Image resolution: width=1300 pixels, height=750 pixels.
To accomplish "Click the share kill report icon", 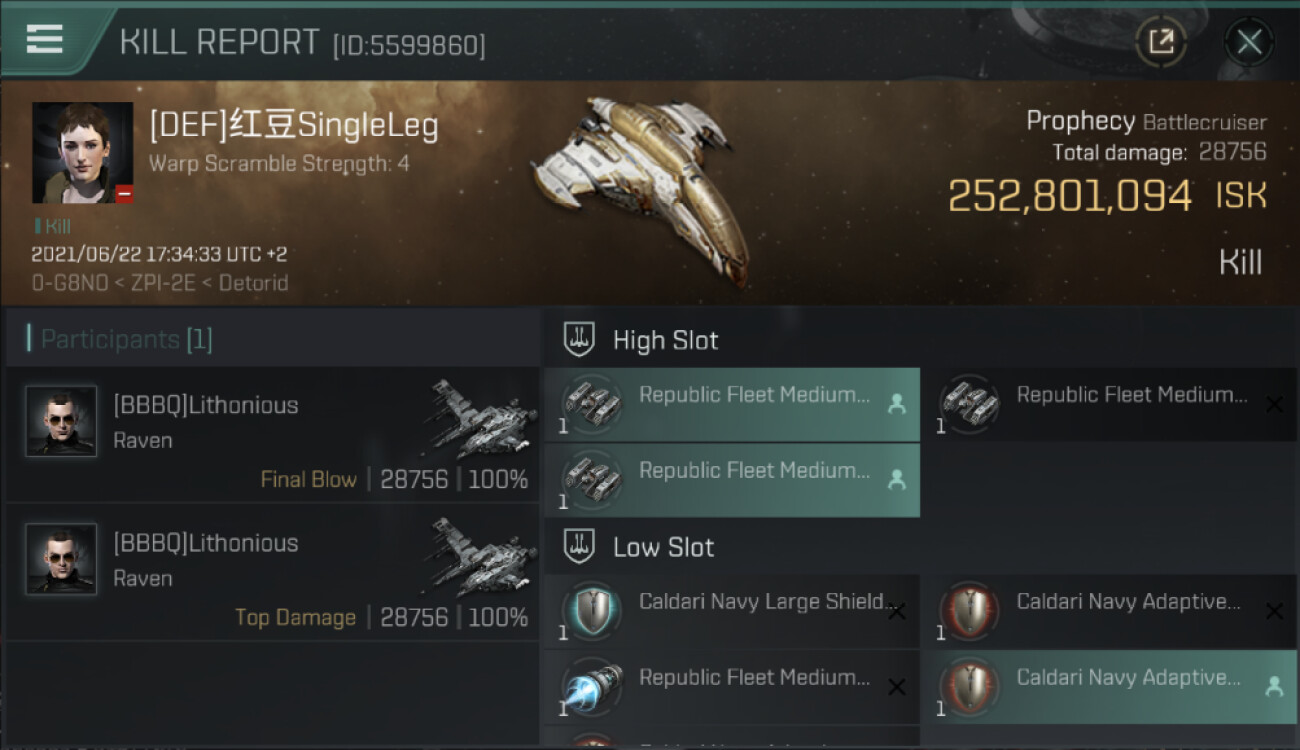I will [x=1161, y=42].
